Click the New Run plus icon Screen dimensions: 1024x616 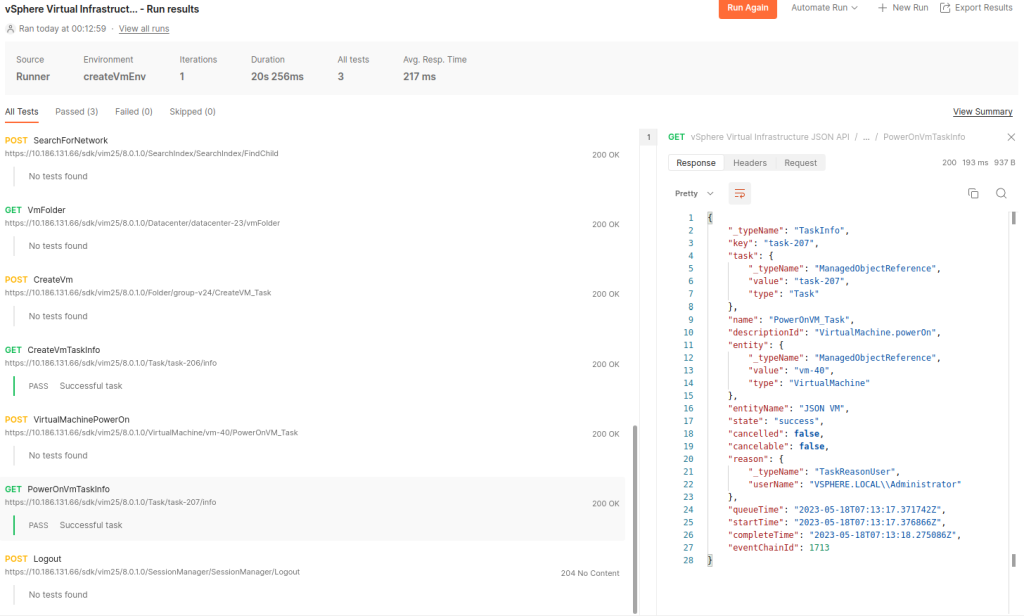[x=882, y=8]
